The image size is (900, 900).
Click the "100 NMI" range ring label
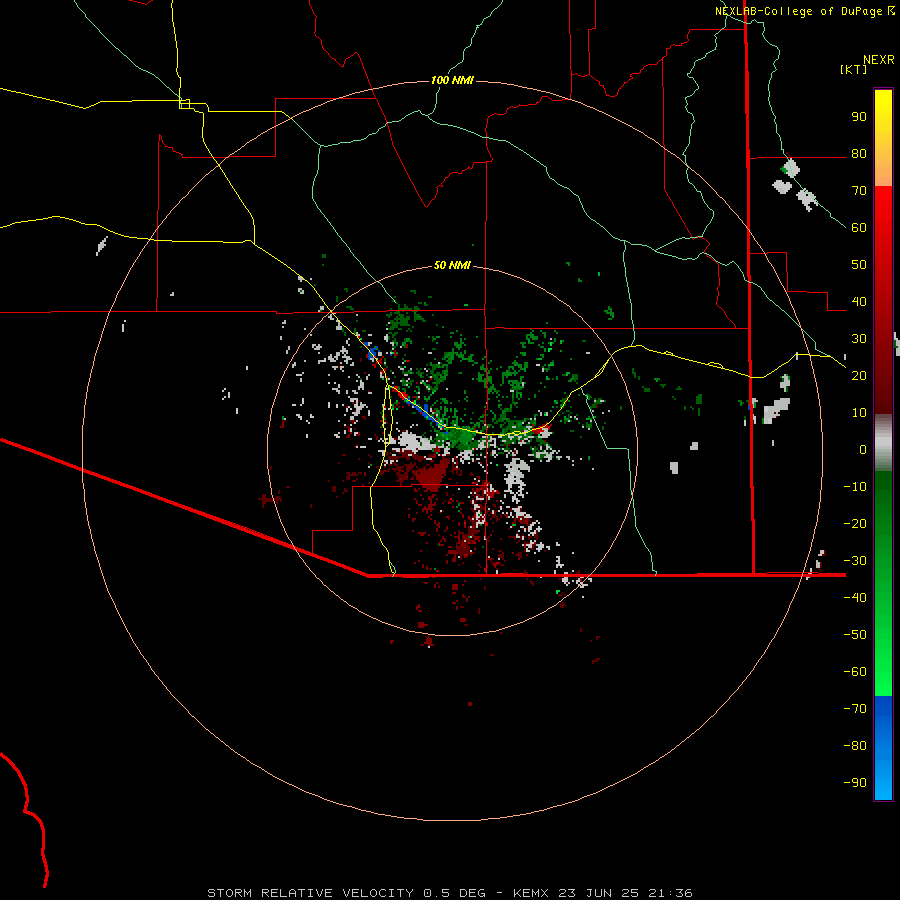pyautogui.click(x=452, y=80)
